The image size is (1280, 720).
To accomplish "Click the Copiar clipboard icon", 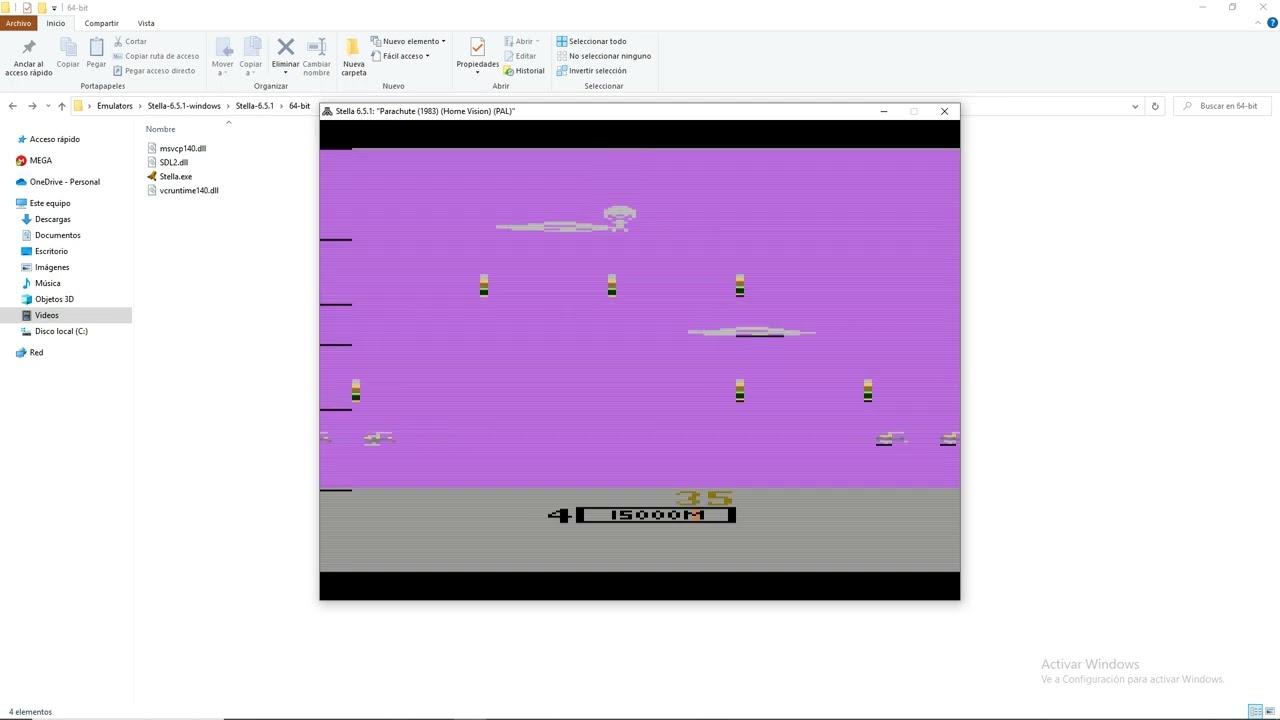I will pyautogui.click(x=68, y=47).
